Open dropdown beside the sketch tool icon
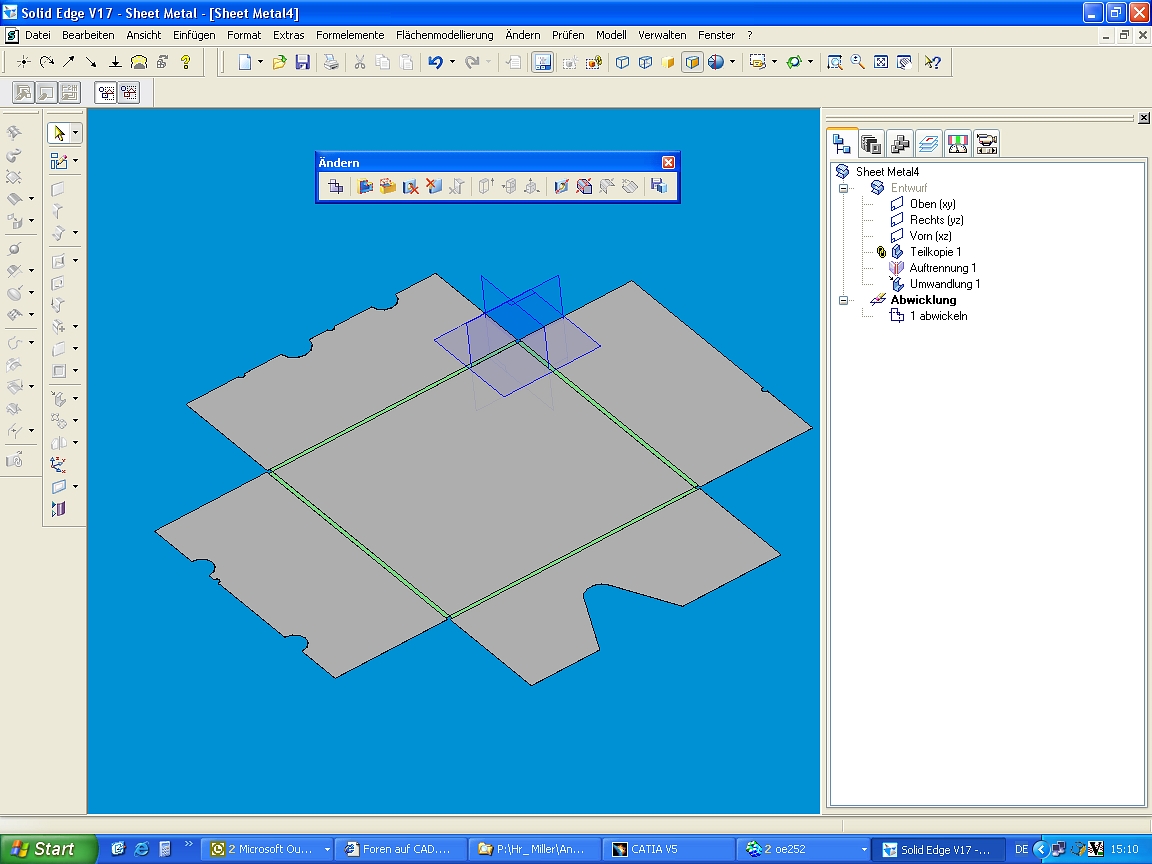 click(x=76, y=161)
